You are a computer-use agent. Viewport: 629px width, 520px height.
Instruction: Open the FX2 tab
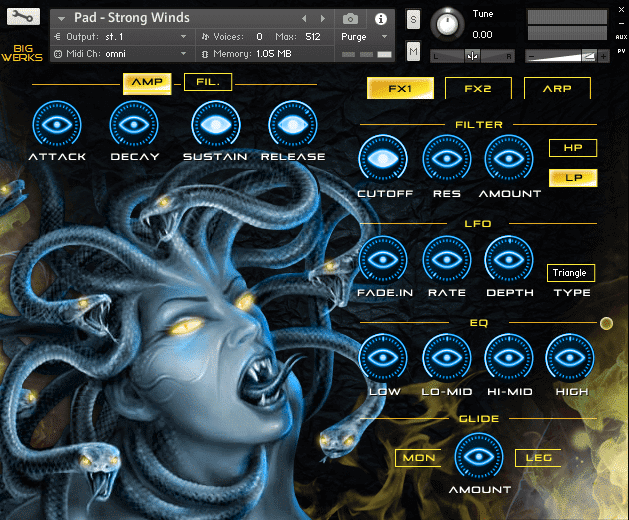(x=478, y=88)
